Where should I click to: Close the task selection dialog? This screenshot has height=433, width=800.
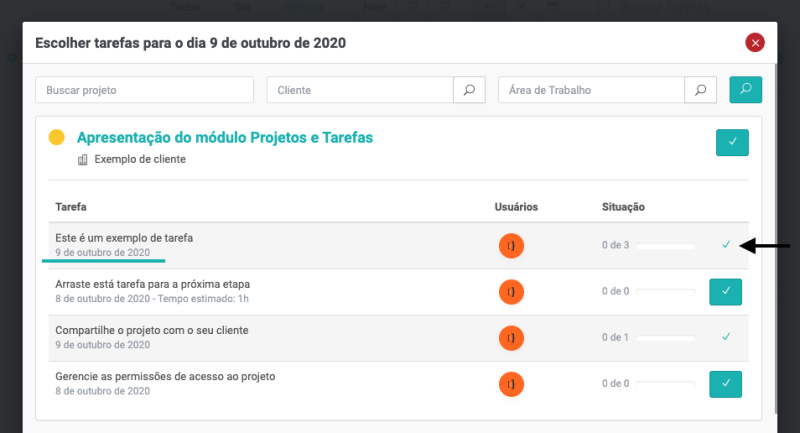755,43
